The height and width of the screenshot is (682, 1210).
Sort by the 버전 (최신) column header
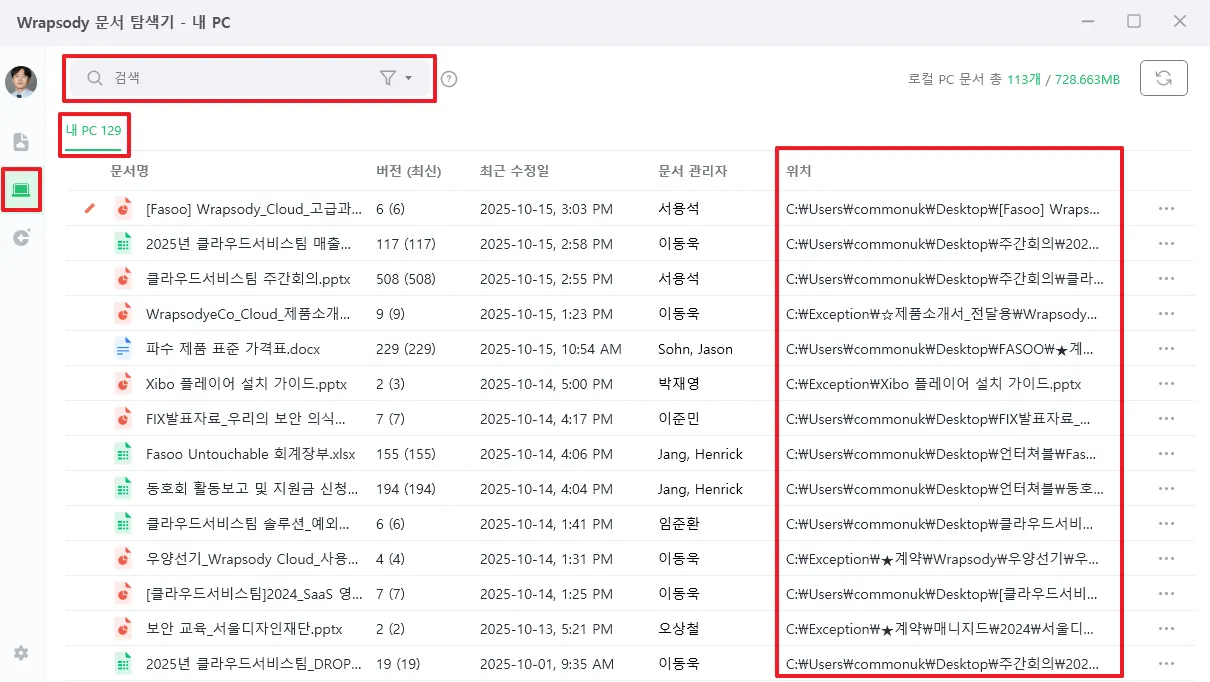(408, 171)
